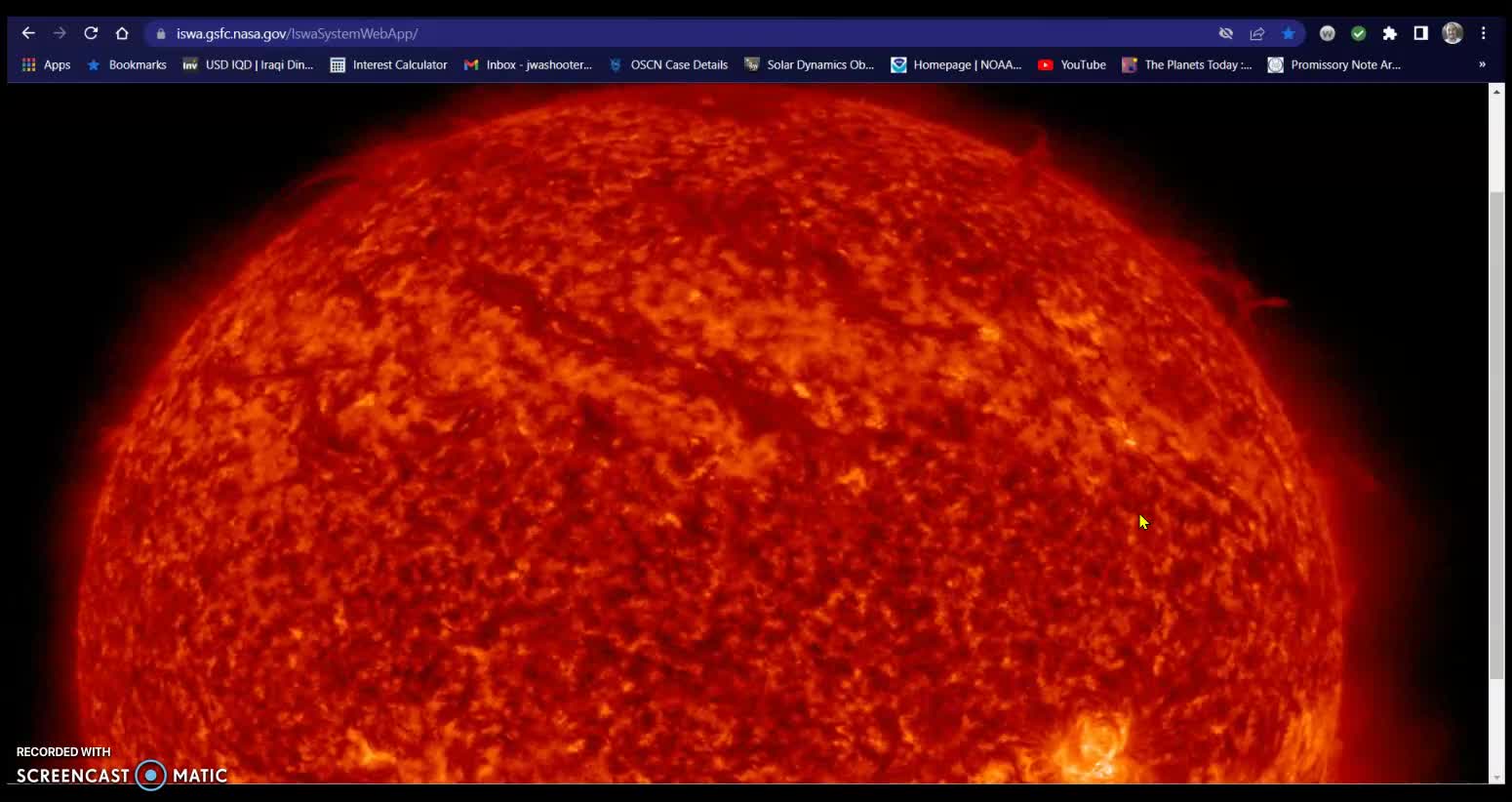Open the Apps grid shortcut
This screenshot has height=802, width=1512.
click(x=46, y=64)
